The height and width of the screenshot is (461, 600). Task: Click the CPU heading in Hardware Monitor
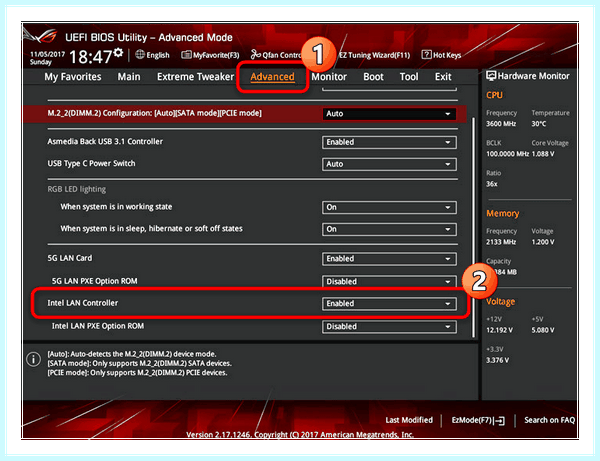click(494, 95)
